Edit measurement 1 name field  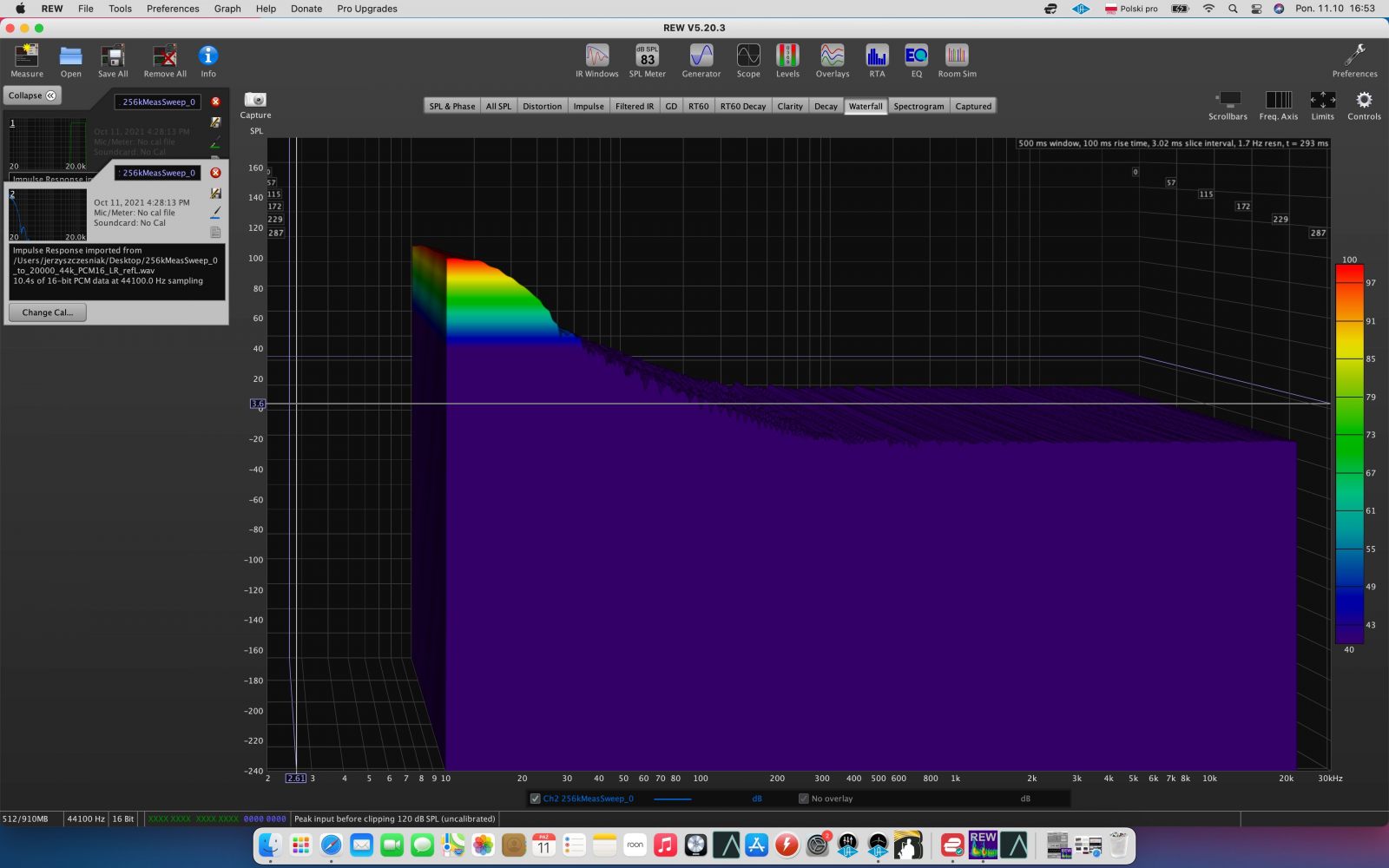(x=158, y=102)
